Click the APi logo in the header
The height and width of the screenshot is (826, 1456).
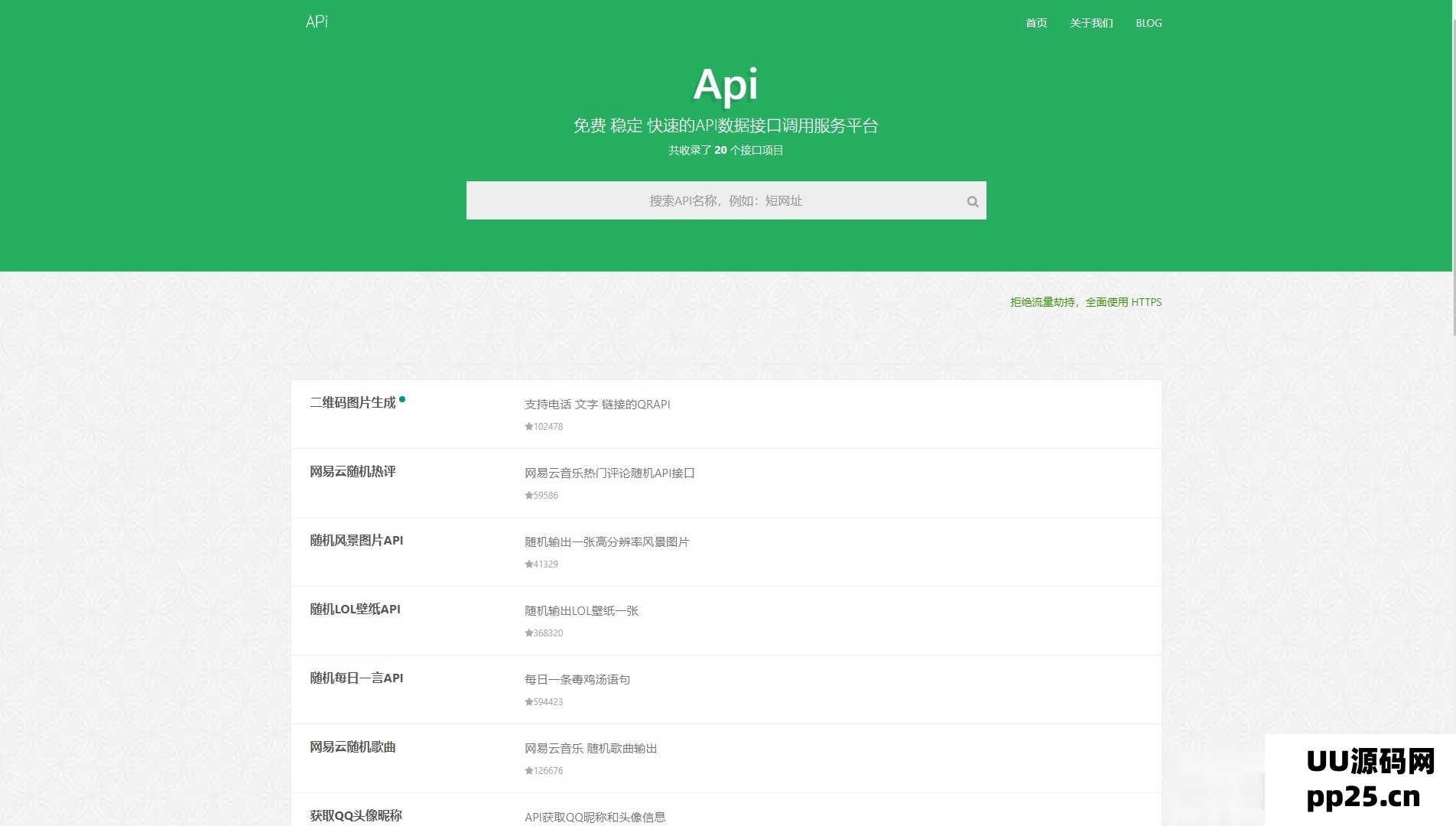click(316, 21)
